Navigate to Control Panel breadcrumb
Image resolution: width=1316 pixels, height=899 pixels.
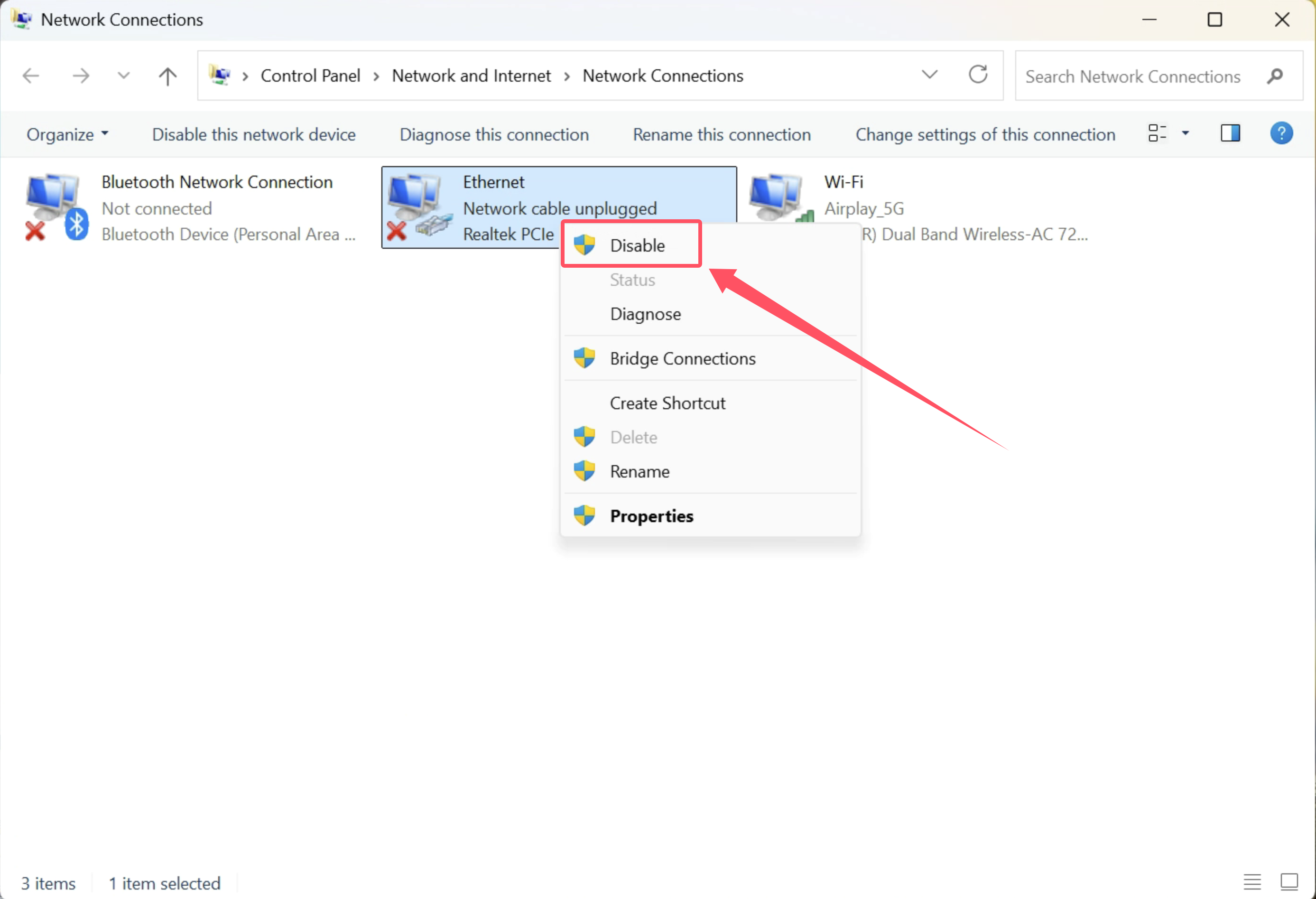310,76
